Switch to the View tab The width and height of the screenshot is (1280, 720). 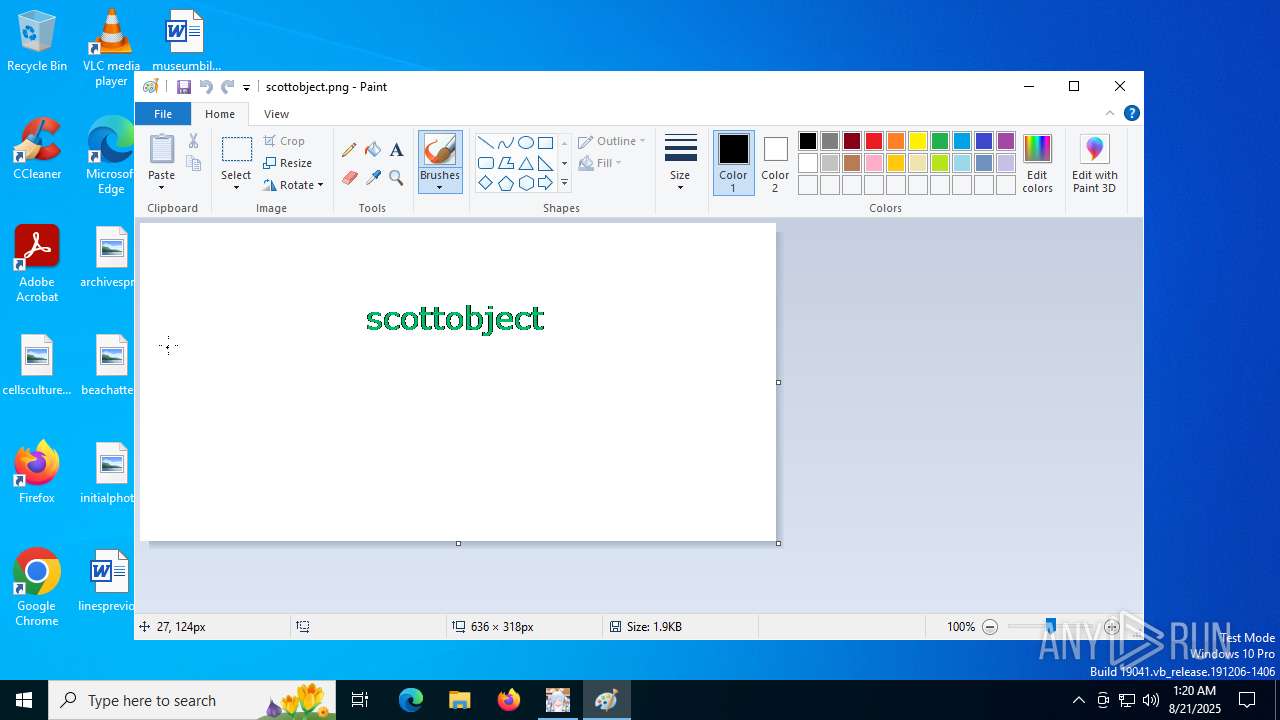tap(277, 114)
